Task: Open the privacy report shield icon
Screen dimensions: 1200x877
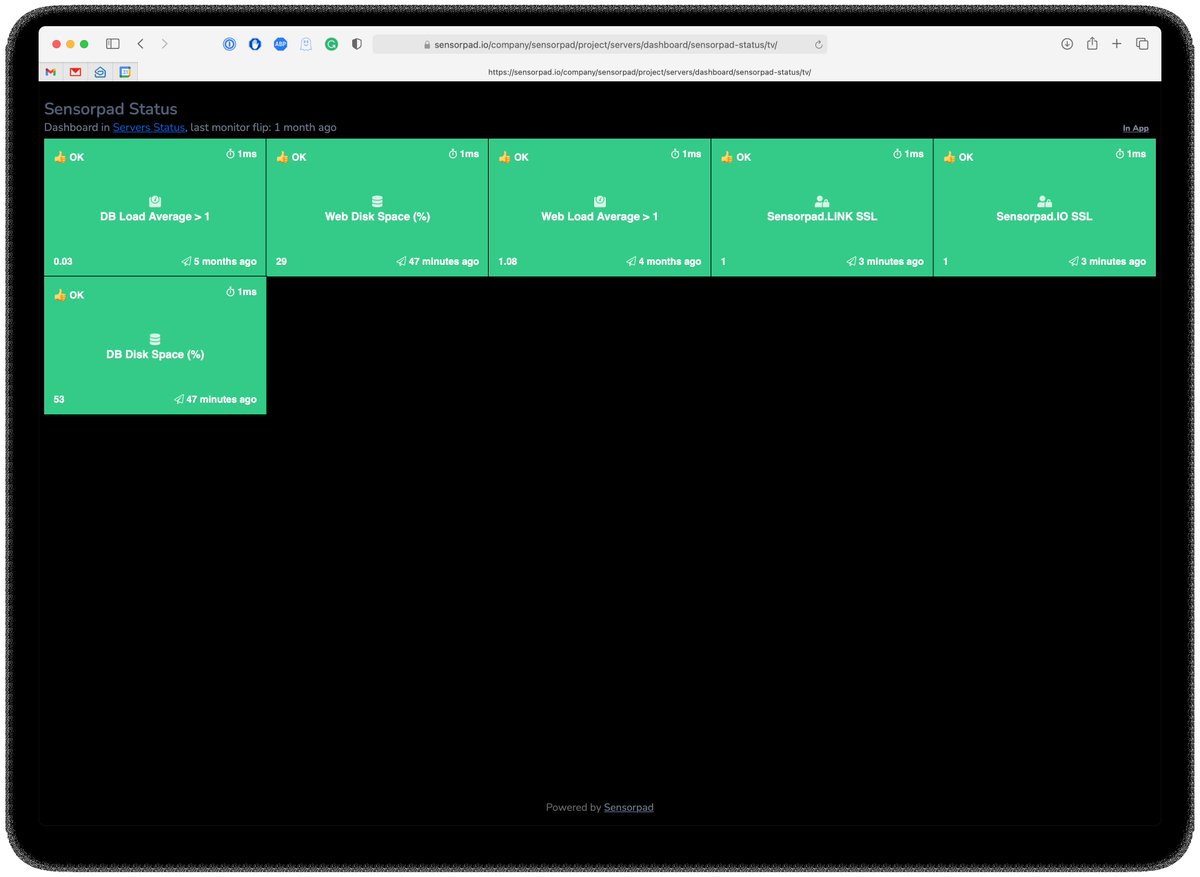Action: pos(356,44)
